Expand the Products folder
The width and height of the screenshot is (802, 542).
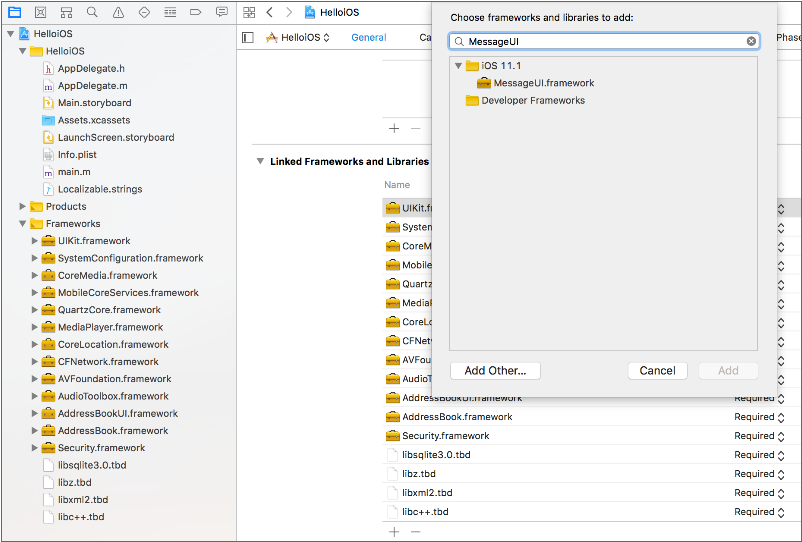tap(23, 206)
